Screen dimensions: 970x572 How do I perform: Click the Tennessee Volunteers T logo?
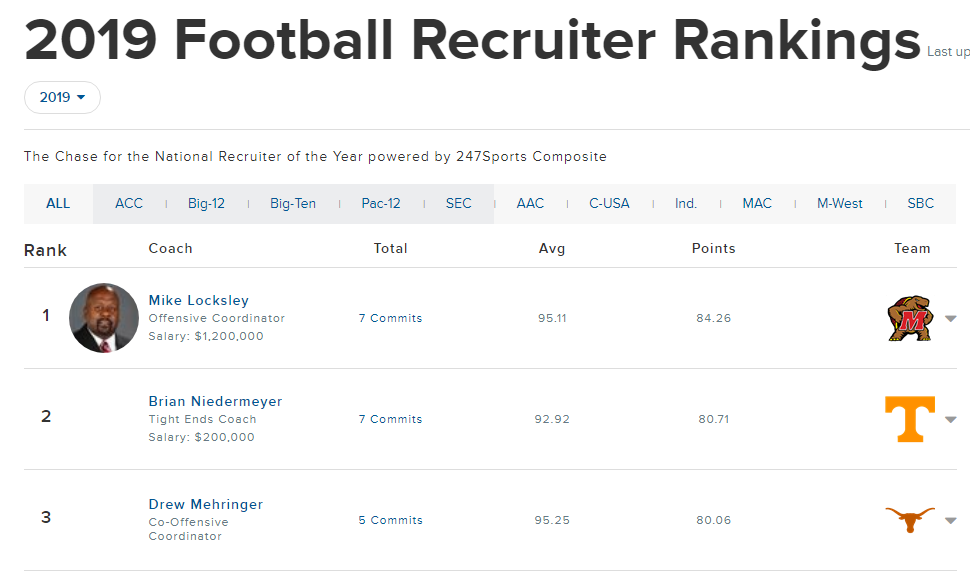[x=909, y=419]
